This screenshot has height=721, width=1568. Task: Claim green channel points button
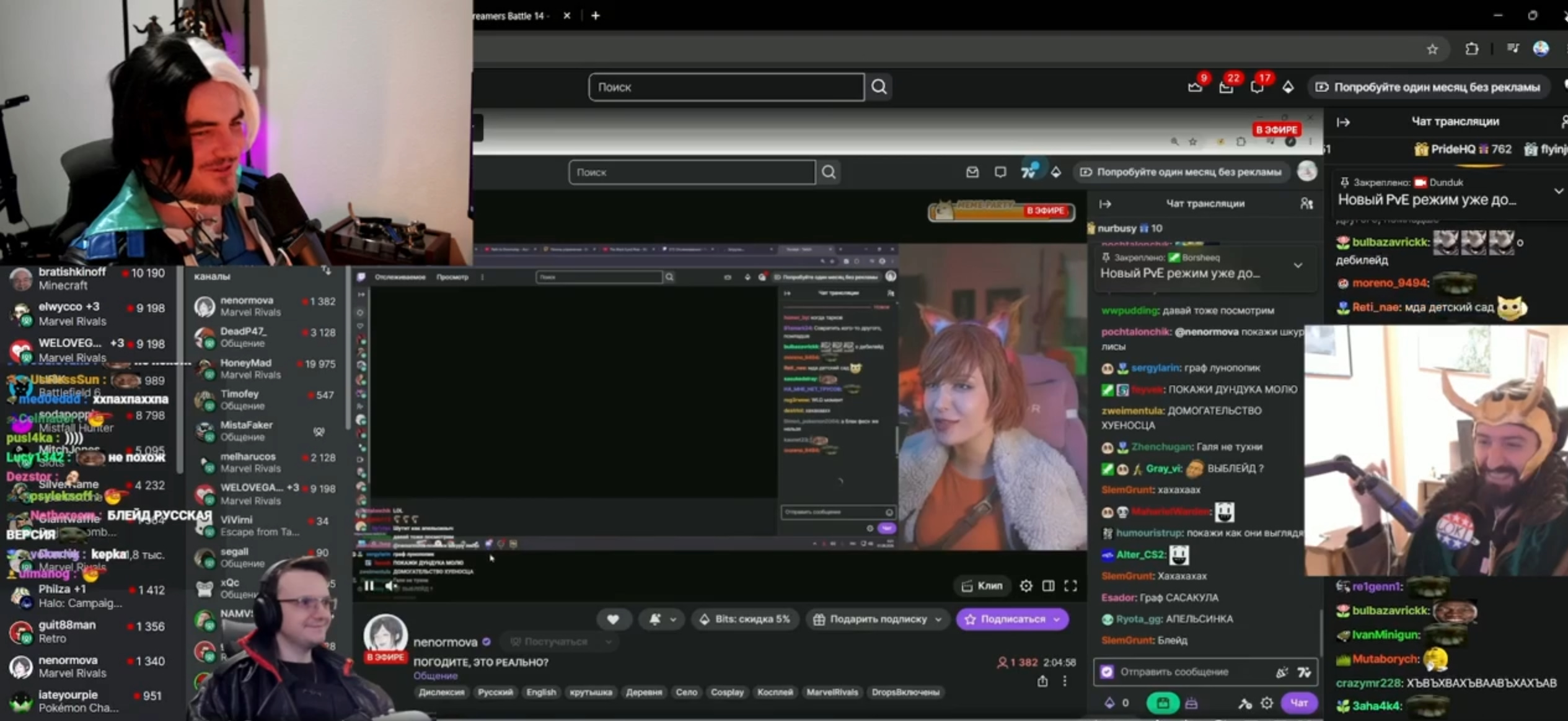pos(1163,703)
